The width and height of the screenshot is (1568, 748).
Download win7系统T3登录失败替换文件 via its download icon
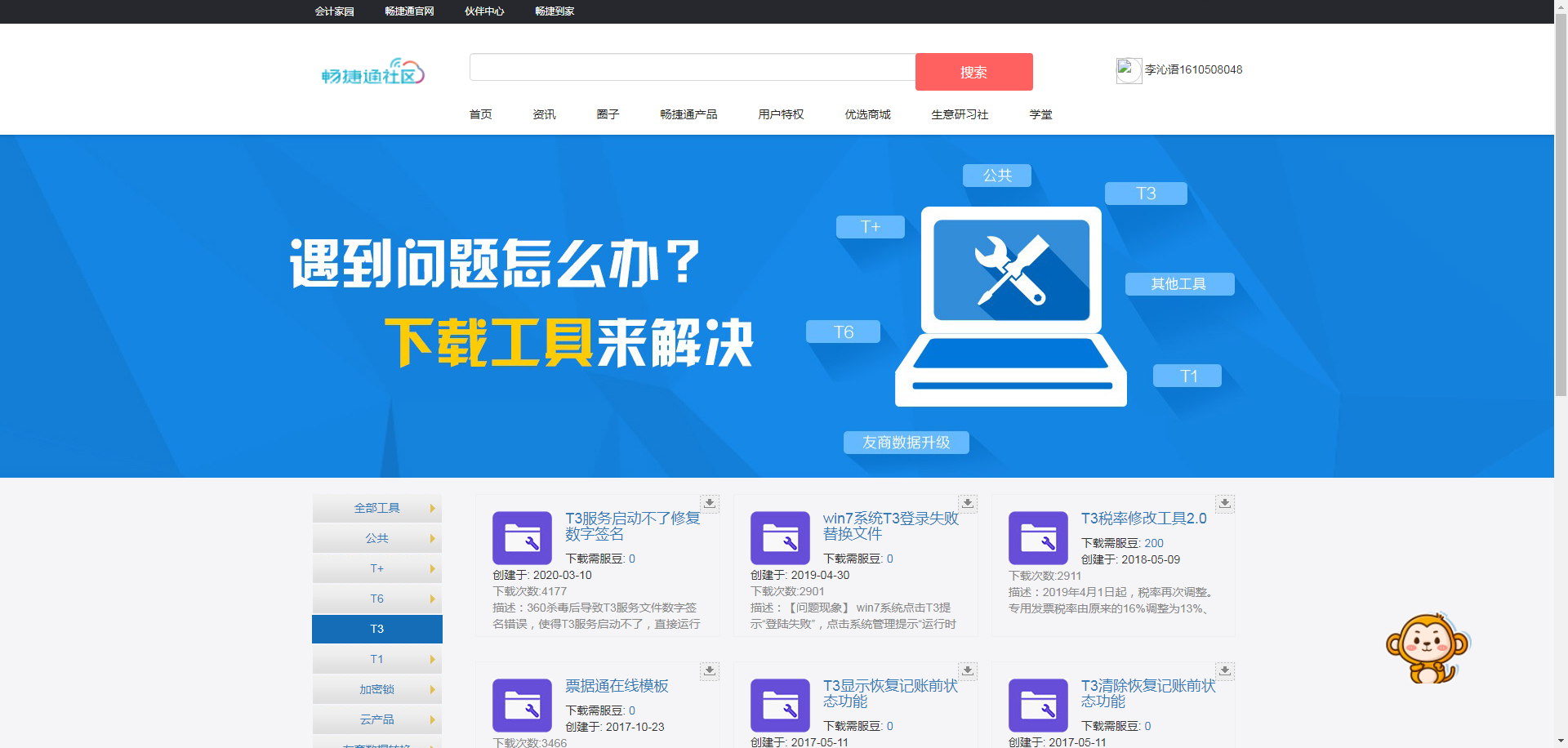(968, 503)
